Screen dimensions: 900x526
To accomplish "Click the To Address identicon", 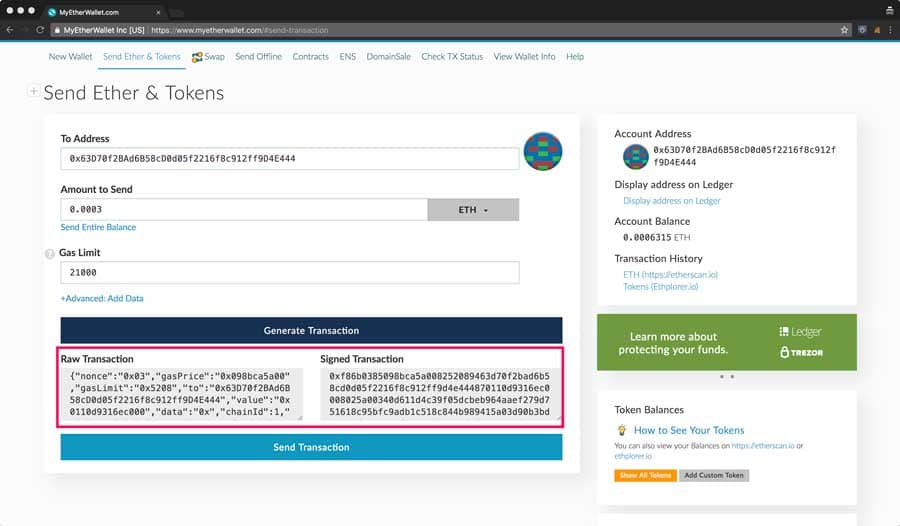I will click(x=543, y=152).
